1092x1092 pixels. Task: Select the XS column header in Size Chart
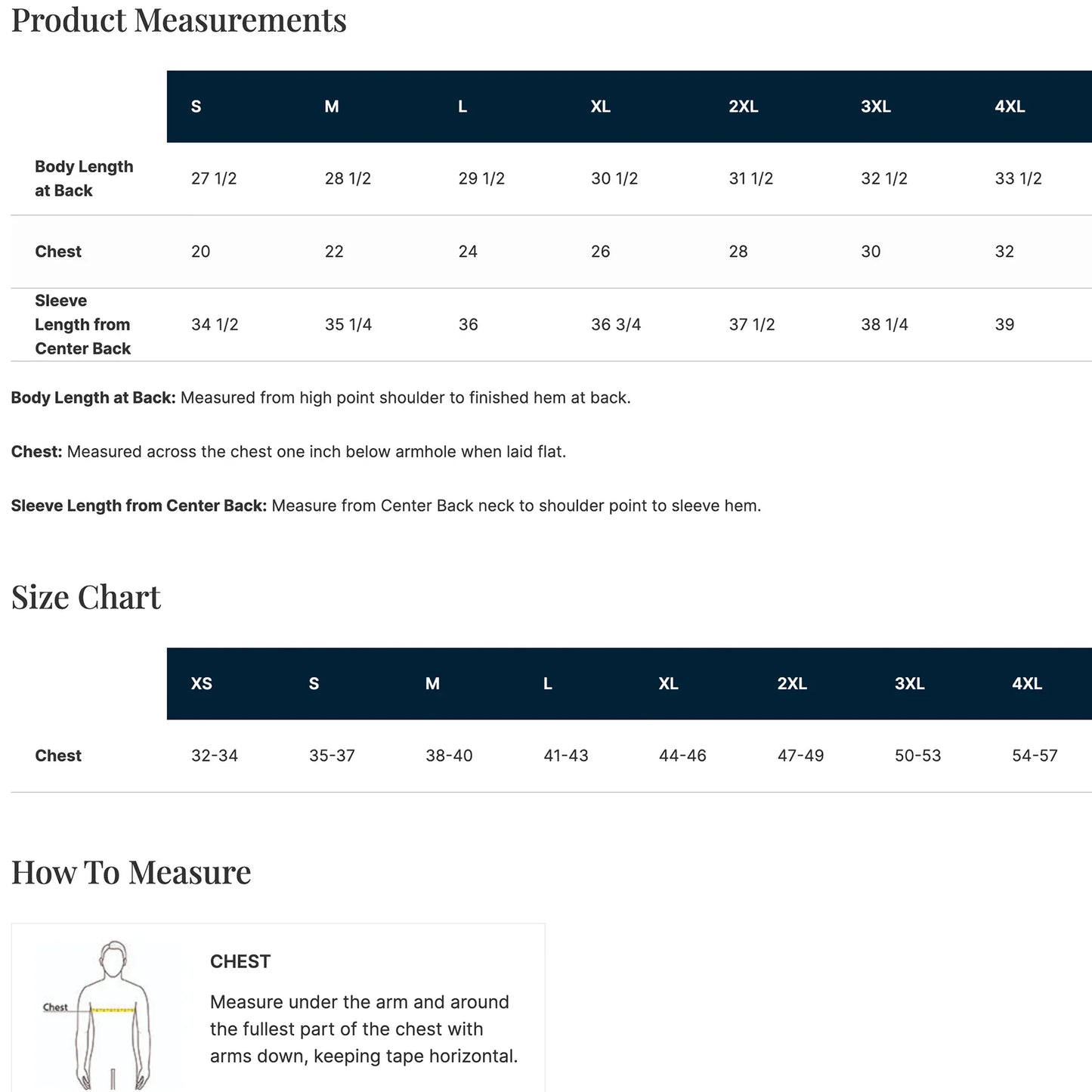pyautogui.click(x=202, y=684)
